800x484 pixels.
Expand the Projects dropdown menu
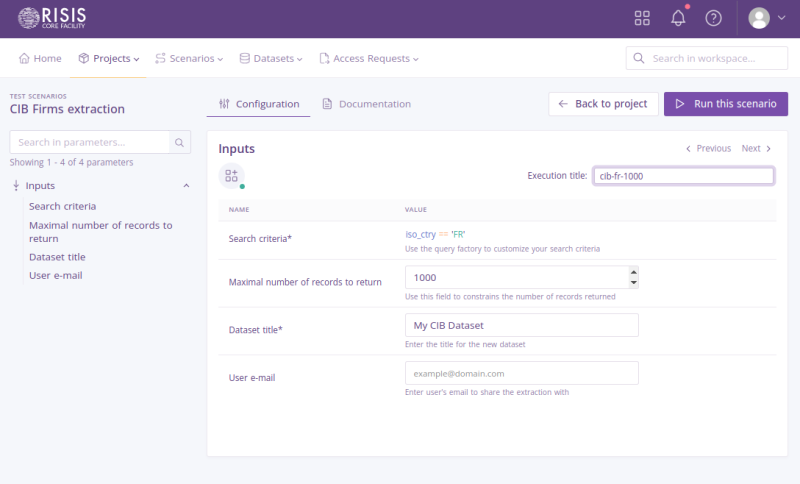(109, 59)
